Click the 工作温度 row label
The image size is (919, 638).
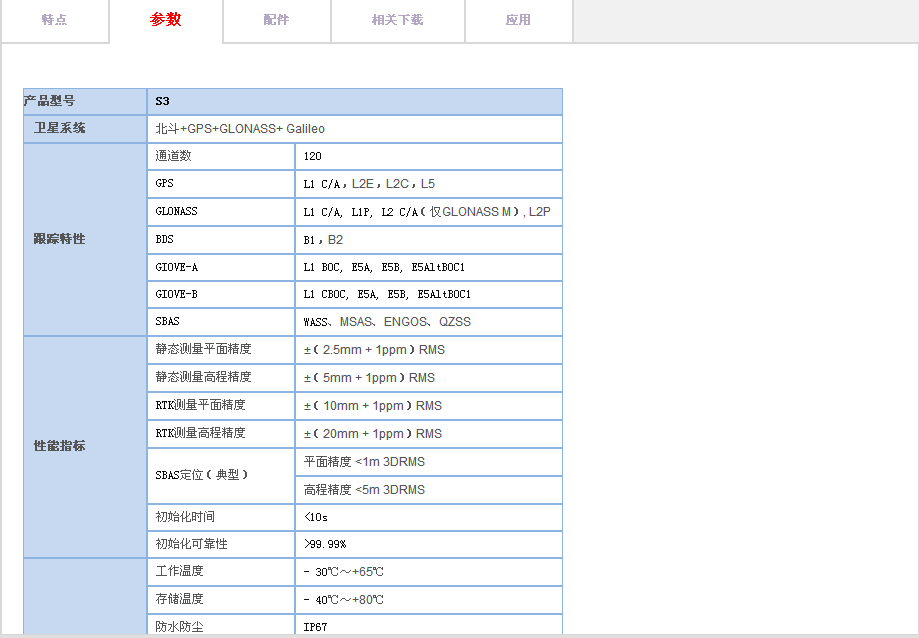point(179,571)
